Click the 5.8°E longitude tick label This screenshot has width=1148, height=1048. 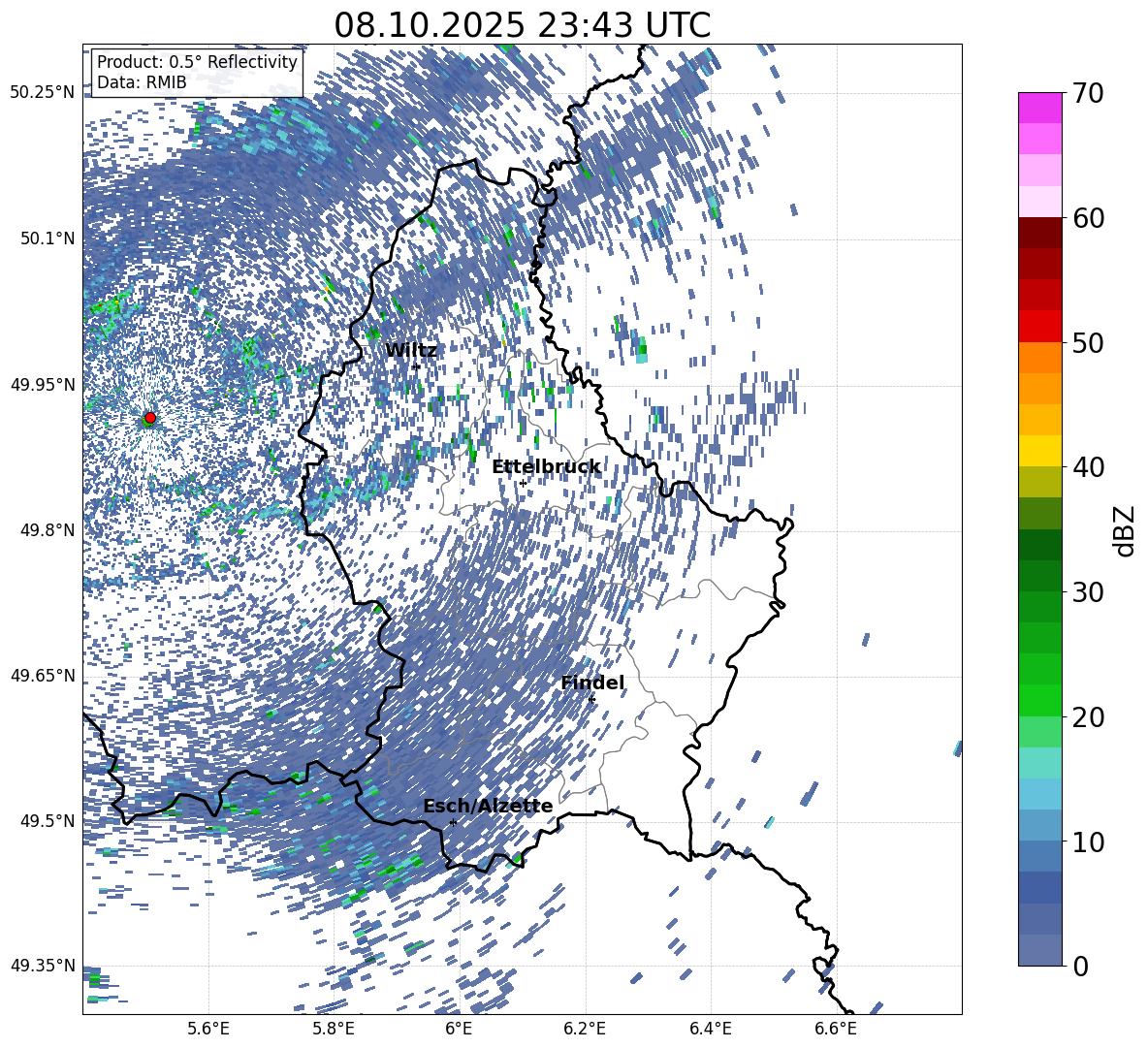click(334, 1029)
